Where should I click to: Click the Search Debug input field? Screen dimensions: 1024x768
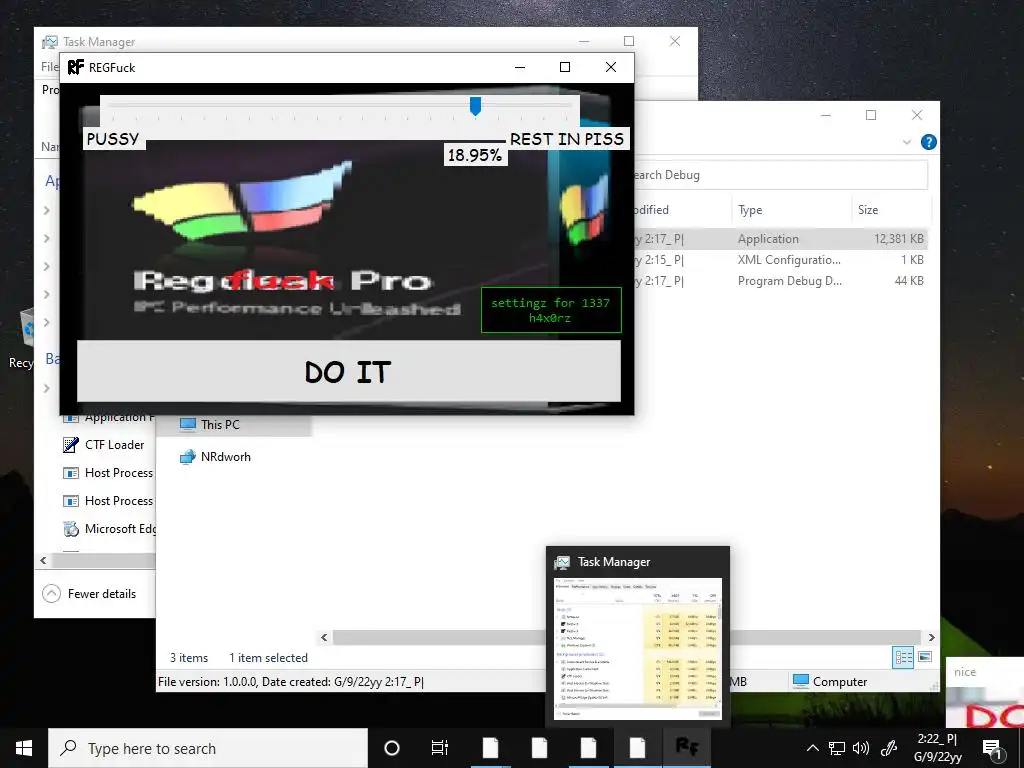pos(780,175)
